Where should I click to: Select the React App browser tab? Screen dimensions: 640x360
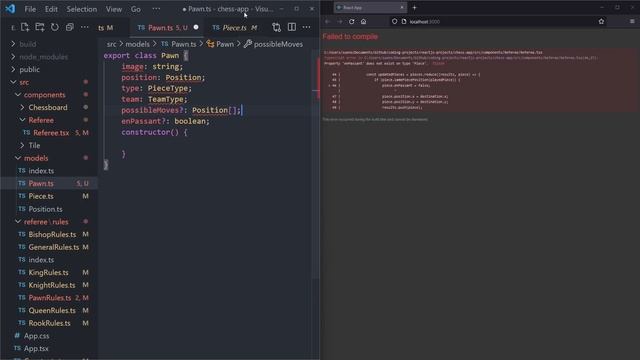click(370, 7)
